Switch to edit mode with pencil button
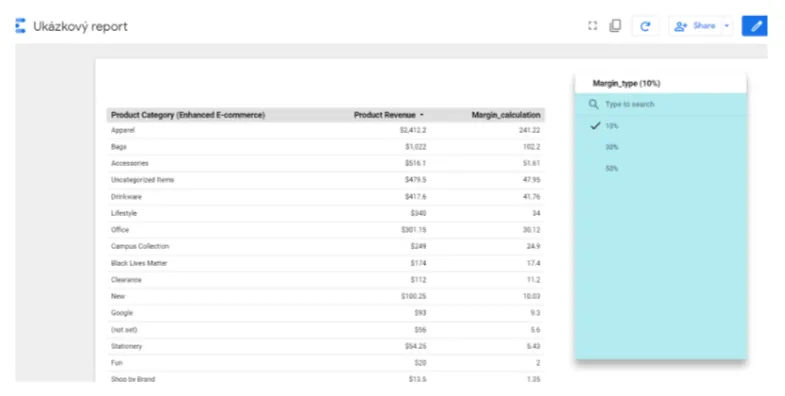Image resolution: width=785 pixels, height=396 pixels. pyautogui.click(x=755, y=26)
